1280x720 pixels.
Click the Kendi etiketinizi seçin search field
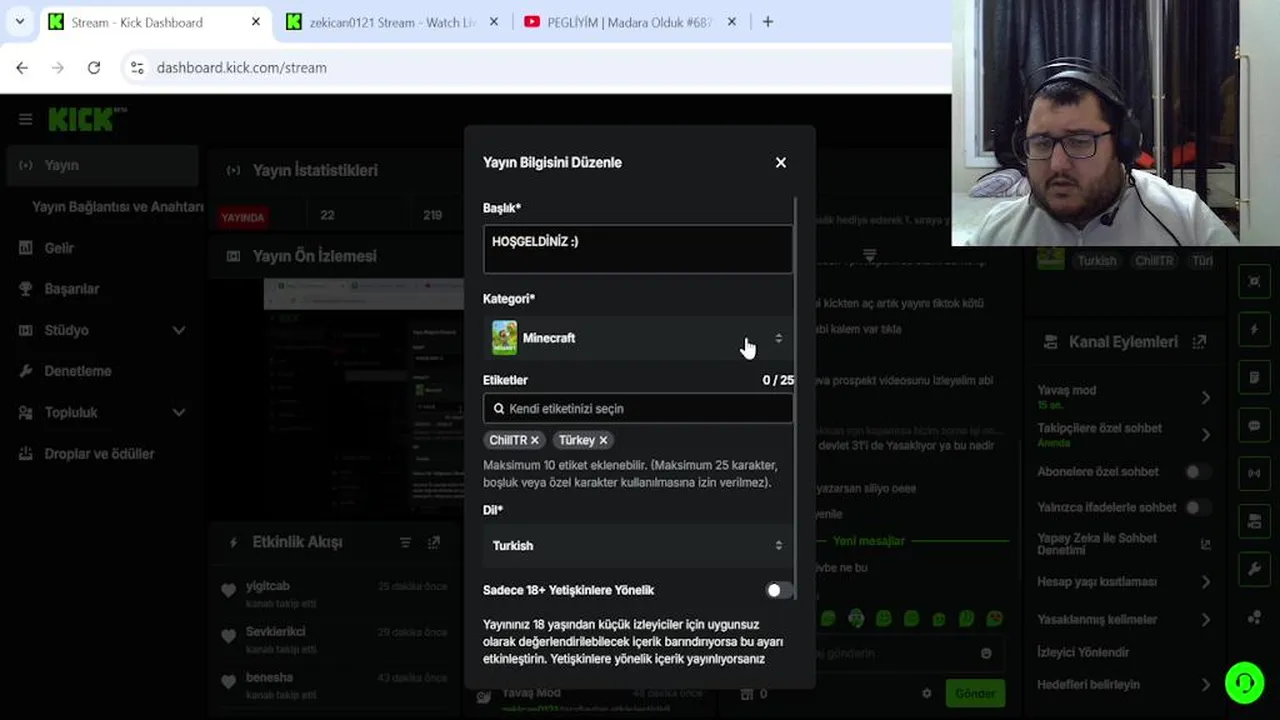coord(637,408)
